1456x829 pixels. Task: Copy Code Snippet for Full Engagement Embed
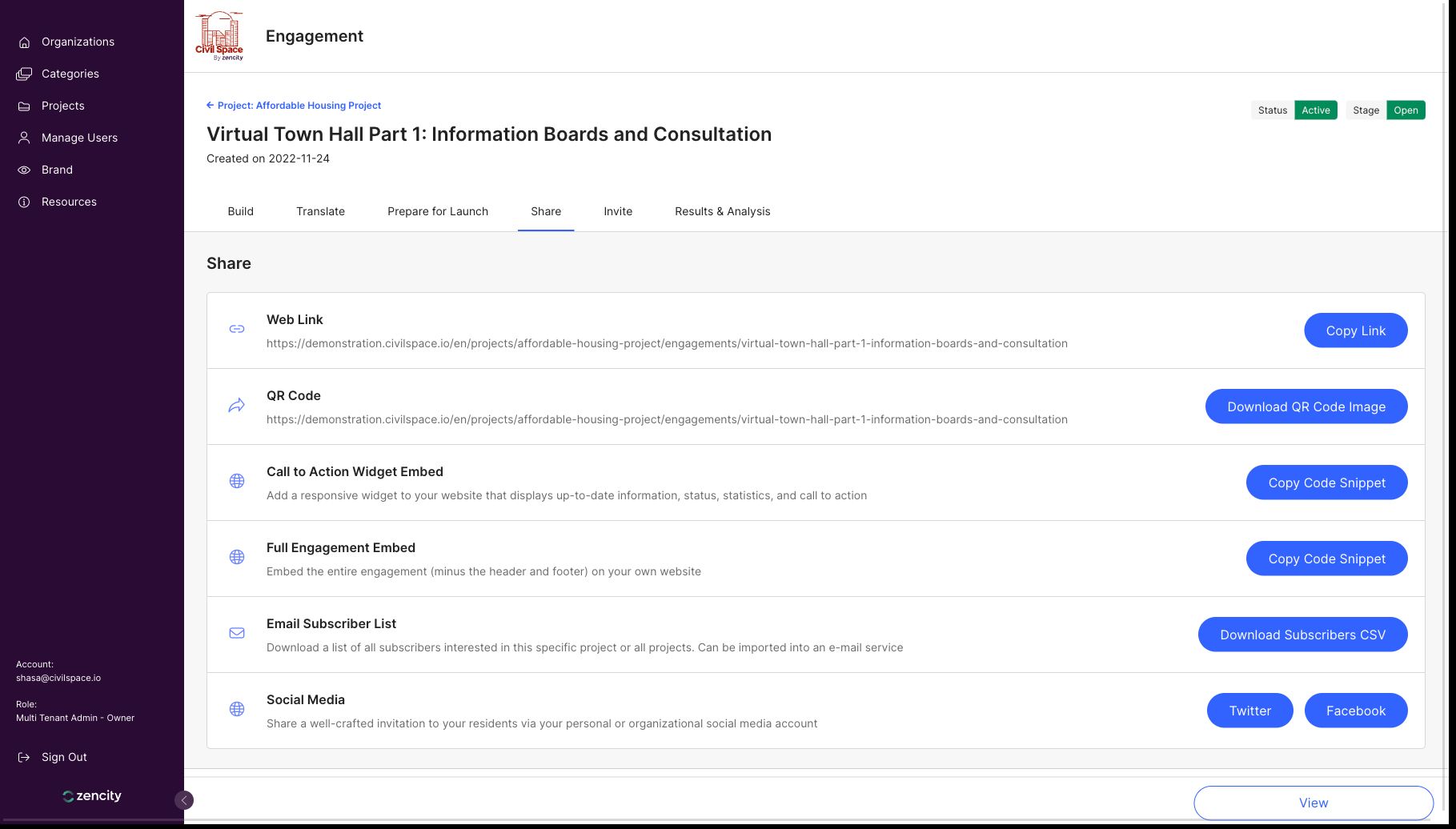coord(1326,559)
